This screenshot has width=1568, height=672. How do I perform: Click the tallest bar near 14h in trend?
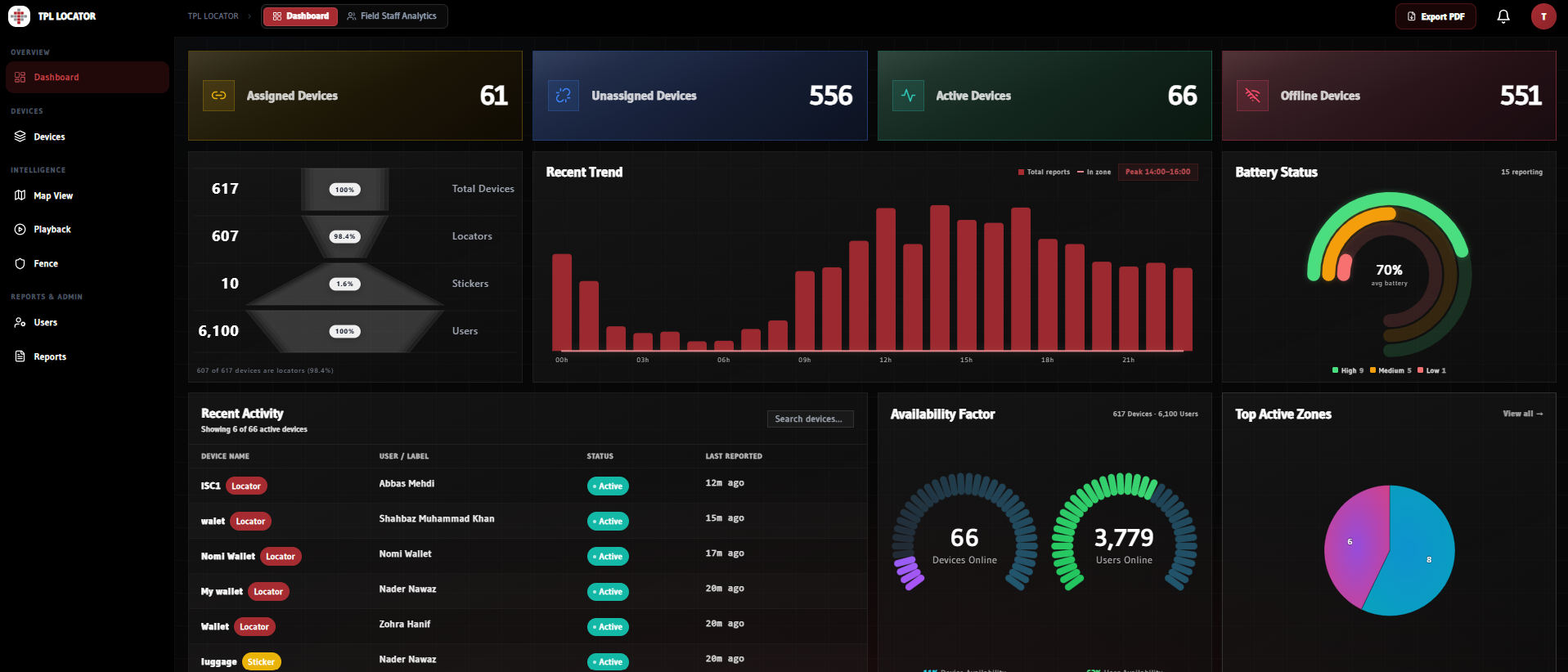tap(940, 278)
